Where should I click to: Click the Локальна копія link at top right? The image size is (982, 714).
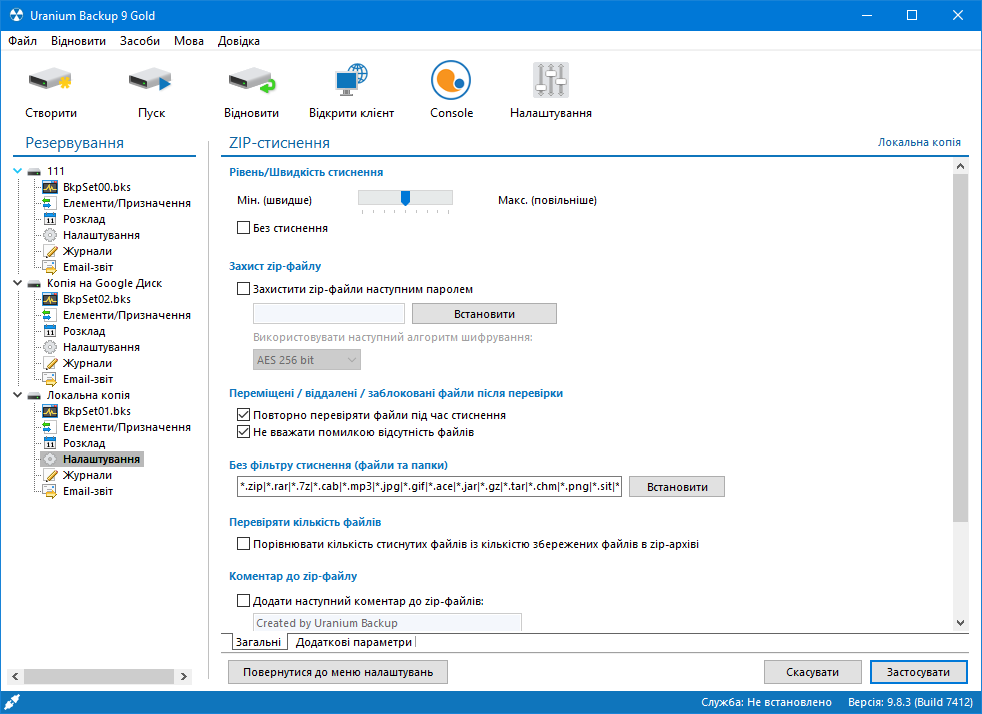point(919,142)
